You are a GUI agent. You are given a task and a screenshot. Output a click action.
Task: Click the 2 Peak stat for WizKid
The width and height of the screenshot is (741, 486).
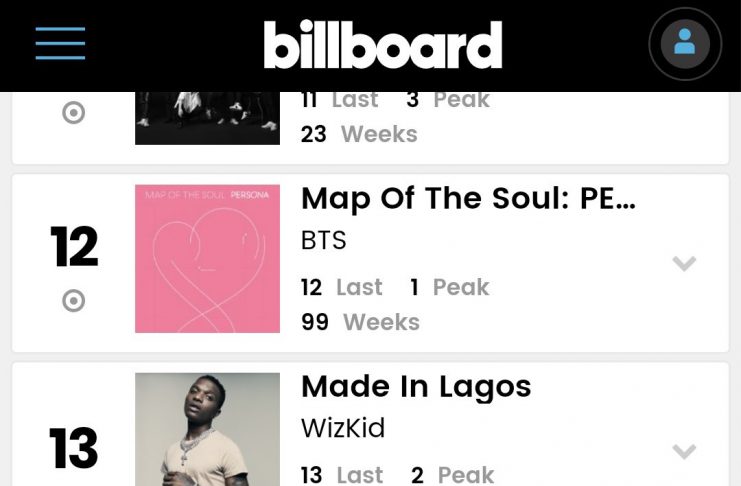[x=452, y=474]
